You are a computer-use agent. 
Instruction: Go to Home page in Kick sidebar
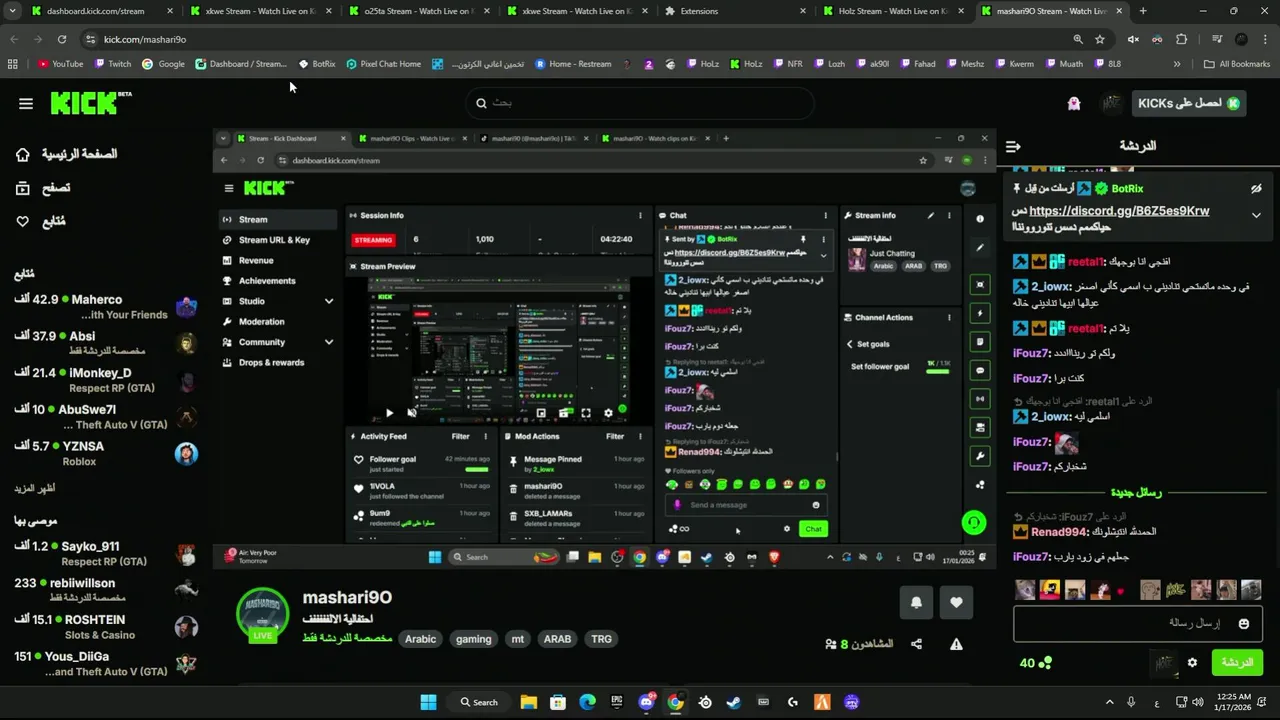coord(66,154)
